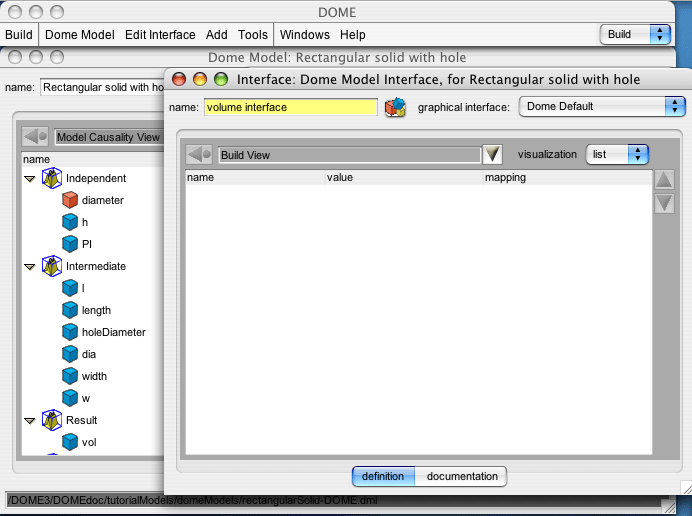Select the width tree row

[93, 377]
